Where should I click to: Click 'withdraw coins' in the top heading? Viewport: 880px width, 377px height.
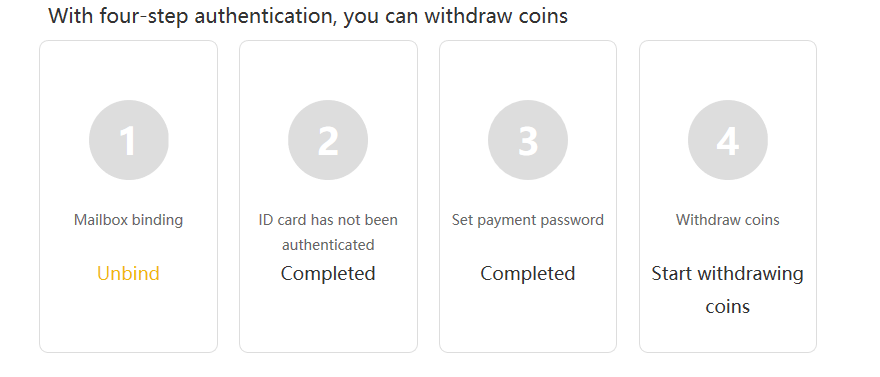(x=496, y=16)
